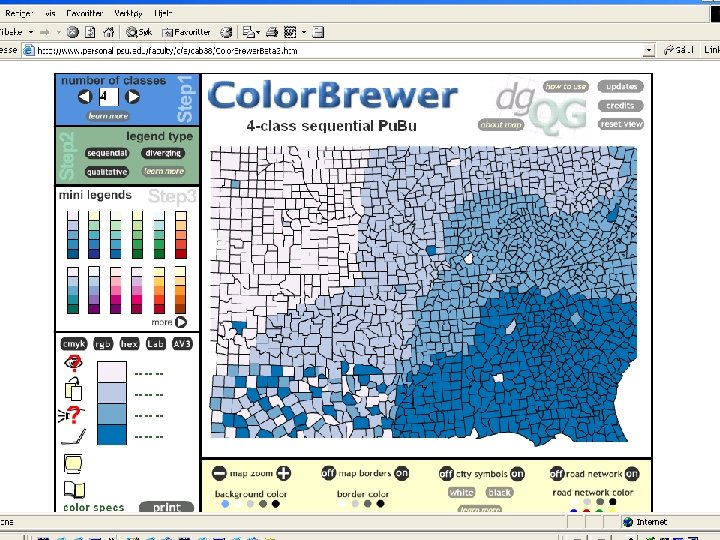Go to the browser Home page icon
The width and height of the screenshot is (720, 540).
tap(108, 32)
